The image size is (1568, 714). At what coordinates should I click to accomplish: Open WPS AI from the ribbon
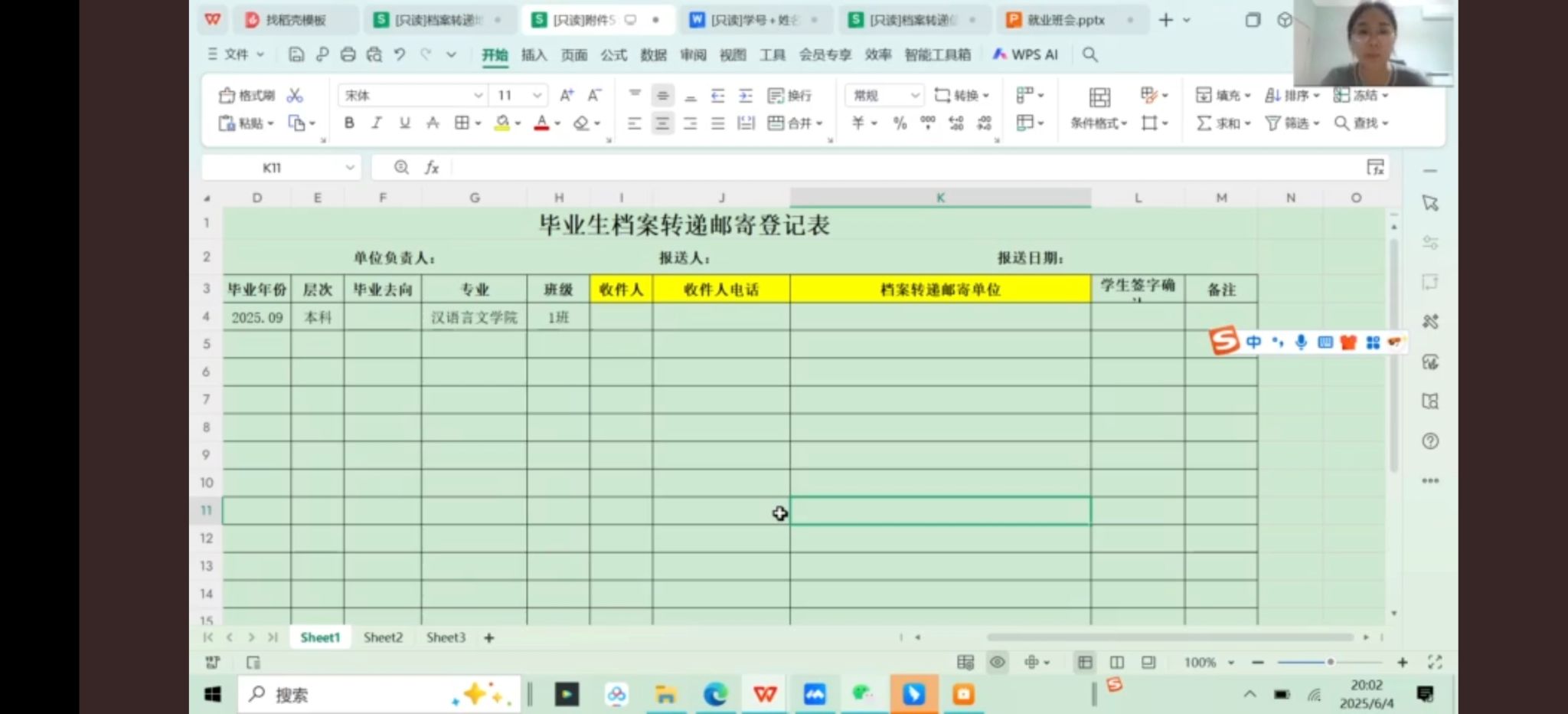coord(1025,54)
